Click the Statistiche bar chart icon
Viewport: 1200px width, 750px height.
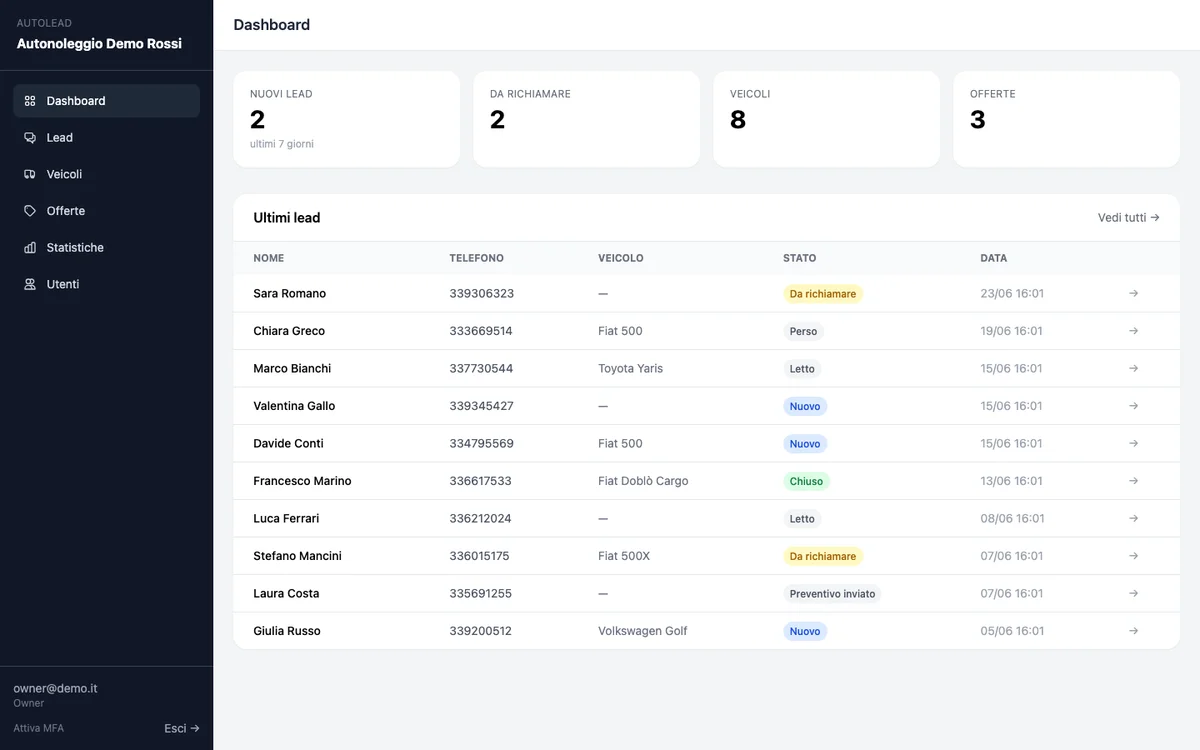tap(30, 248)
